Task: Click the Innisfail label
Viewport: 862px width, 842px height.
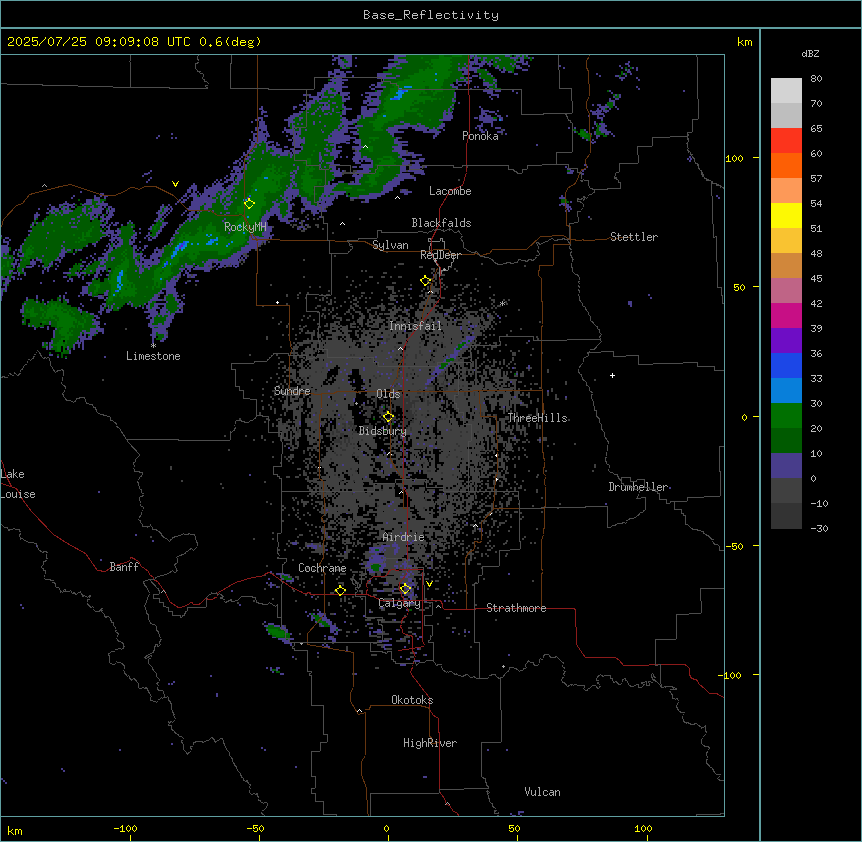Action: (x=415, y=326)
